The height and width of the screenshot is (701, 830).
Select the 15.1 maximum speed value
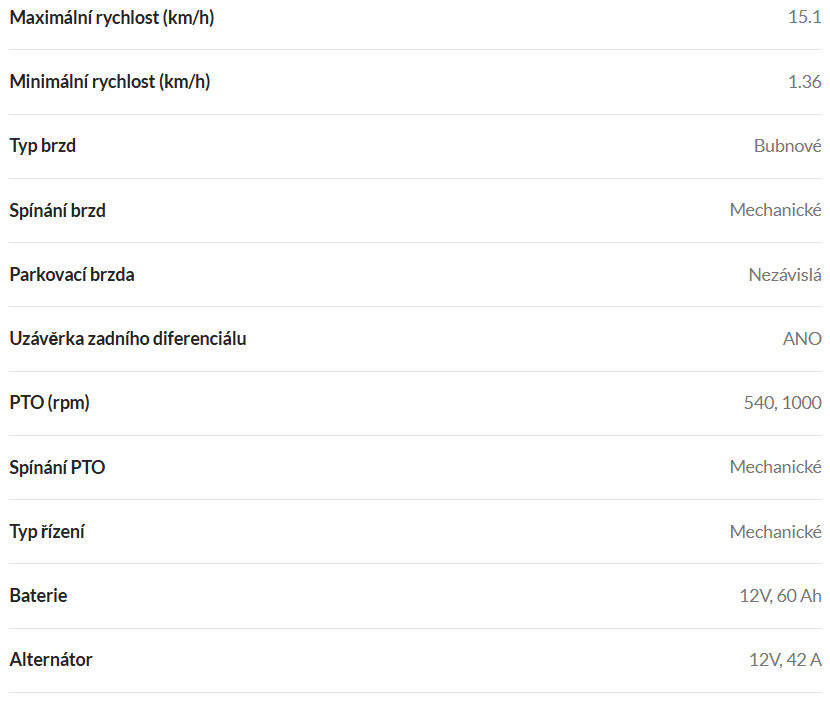(805, 17)
